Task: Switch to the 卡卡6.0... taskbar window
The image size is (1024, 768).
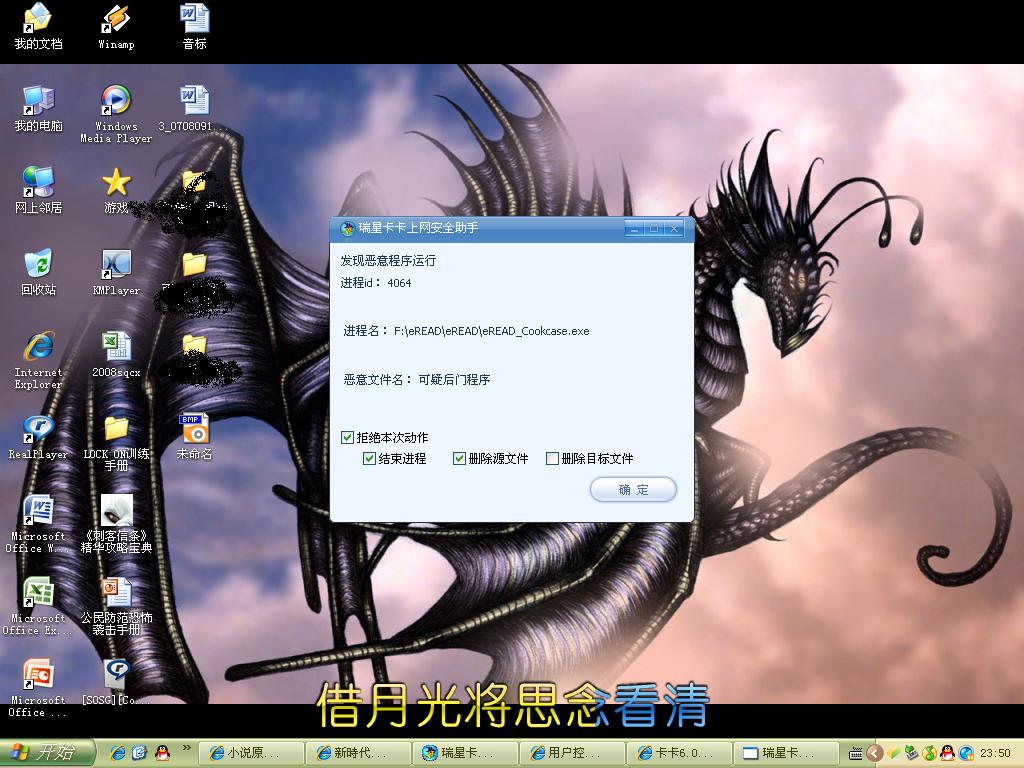Action: [679, 753]
